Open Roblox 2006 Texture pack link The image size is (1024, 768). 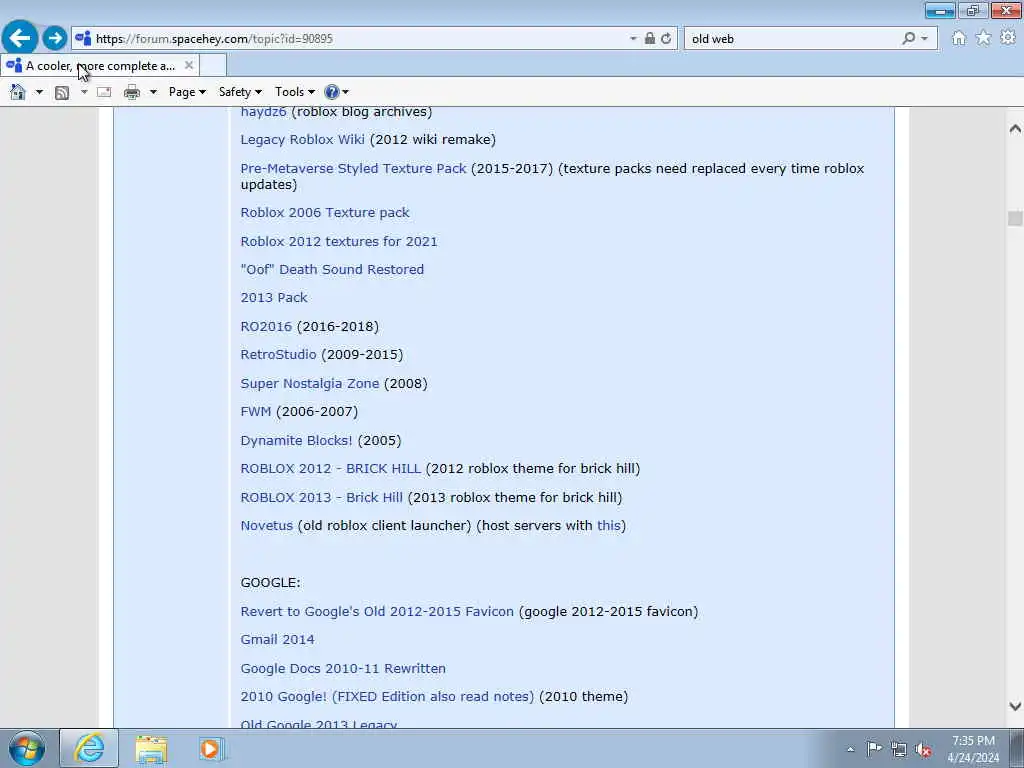325,213
